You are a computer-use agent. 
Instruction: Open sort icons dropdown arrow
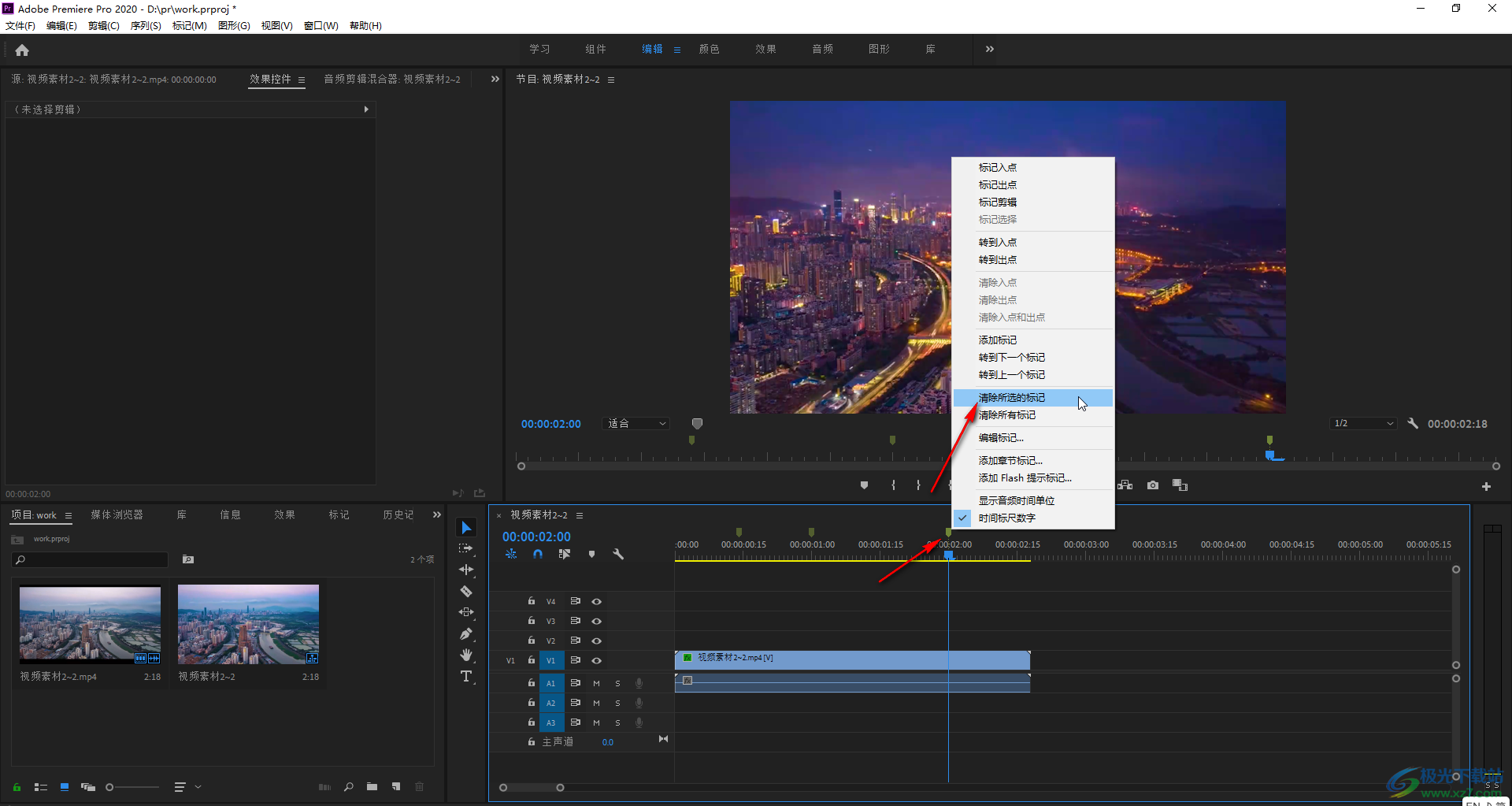[198, 786]
